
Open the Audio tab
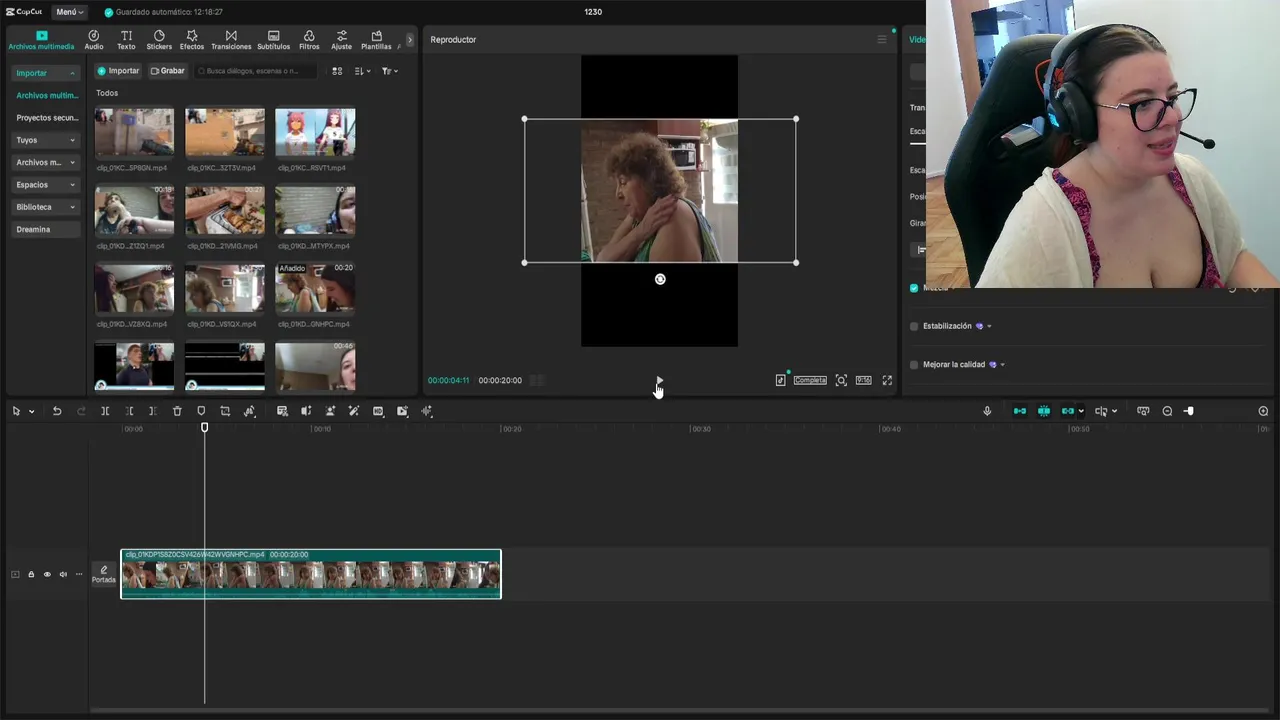click(x=94, y=40)
